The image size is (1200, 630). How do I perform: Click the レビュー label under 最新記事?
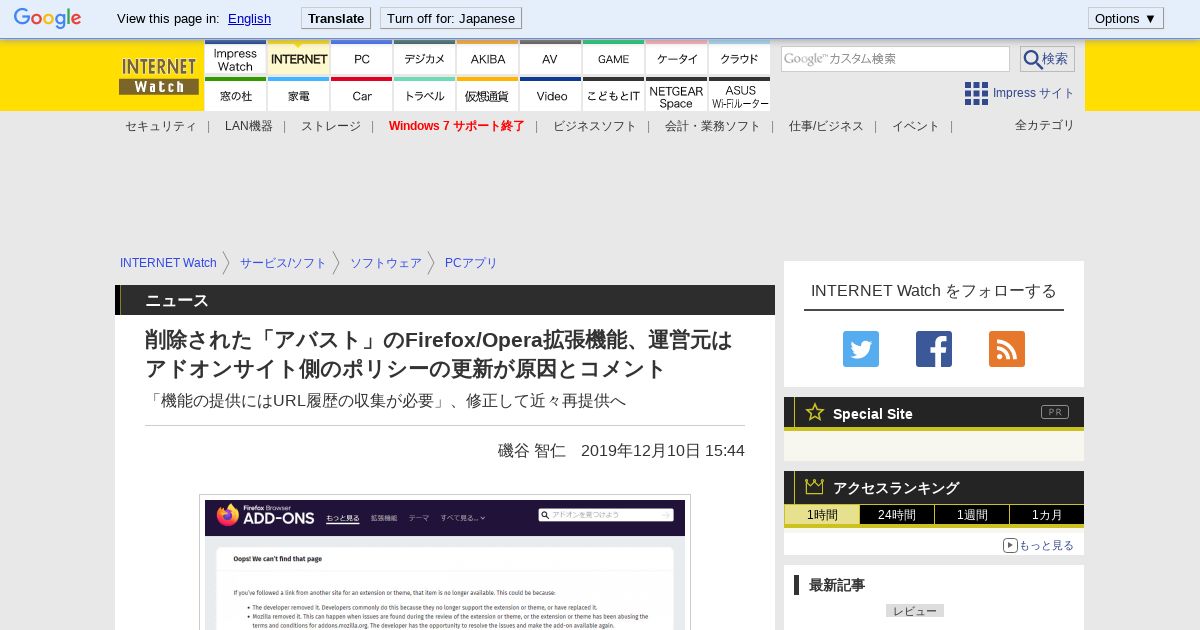(x=915, y=611)
